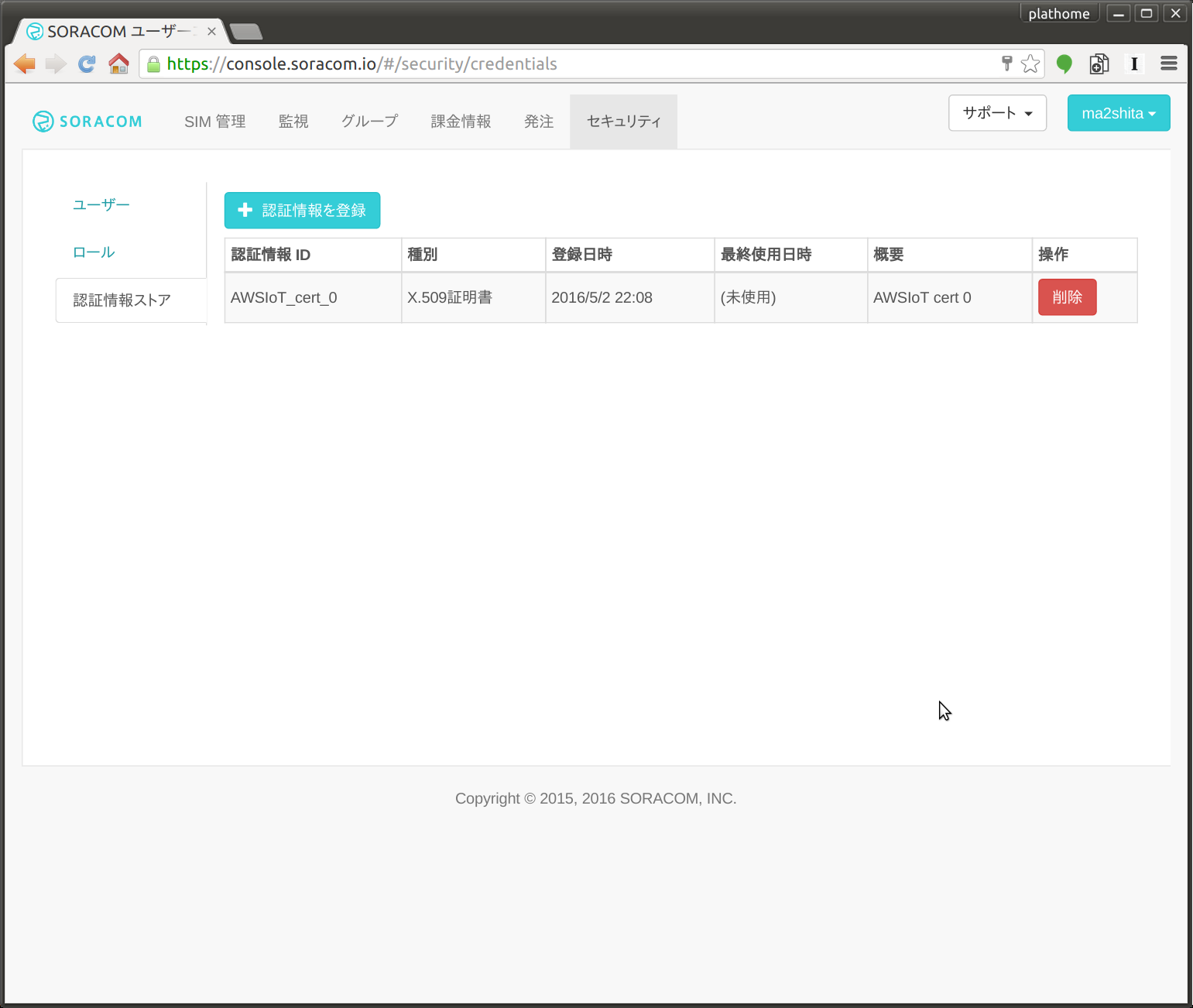Image resolution: width=1193 pixels, height=1008 pixels.
Task: Open the ma2shita account dropdown
Action: tap(1119, 113)
